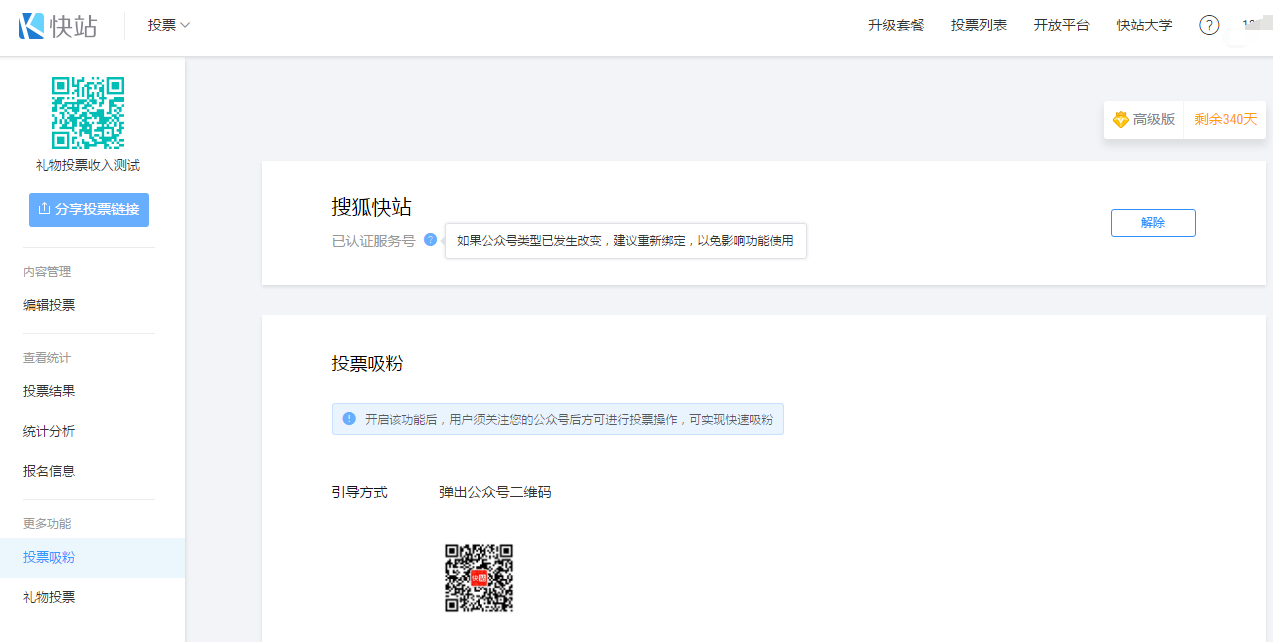Viewport: 1273px width, 642px height.
Task: Click the diamond icon next to 高级版
Action: coord(1121,120)
